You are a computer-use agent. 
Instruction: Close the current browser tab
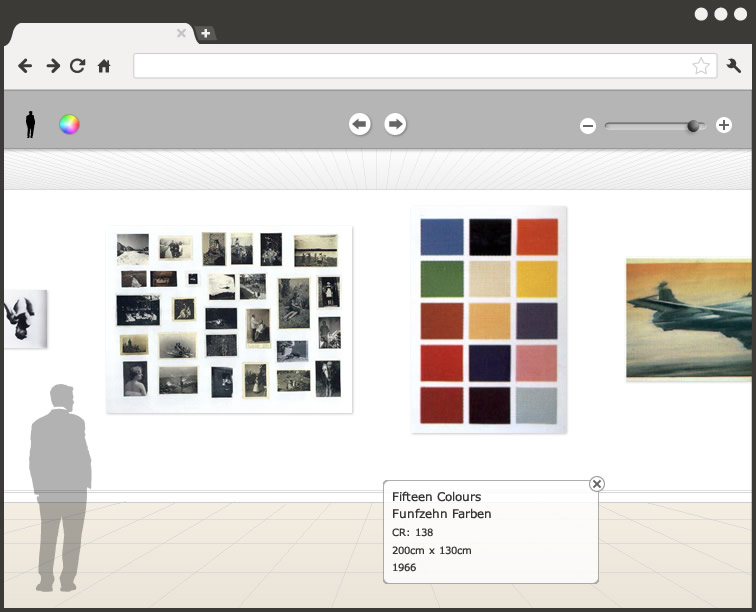click(181, 33)
